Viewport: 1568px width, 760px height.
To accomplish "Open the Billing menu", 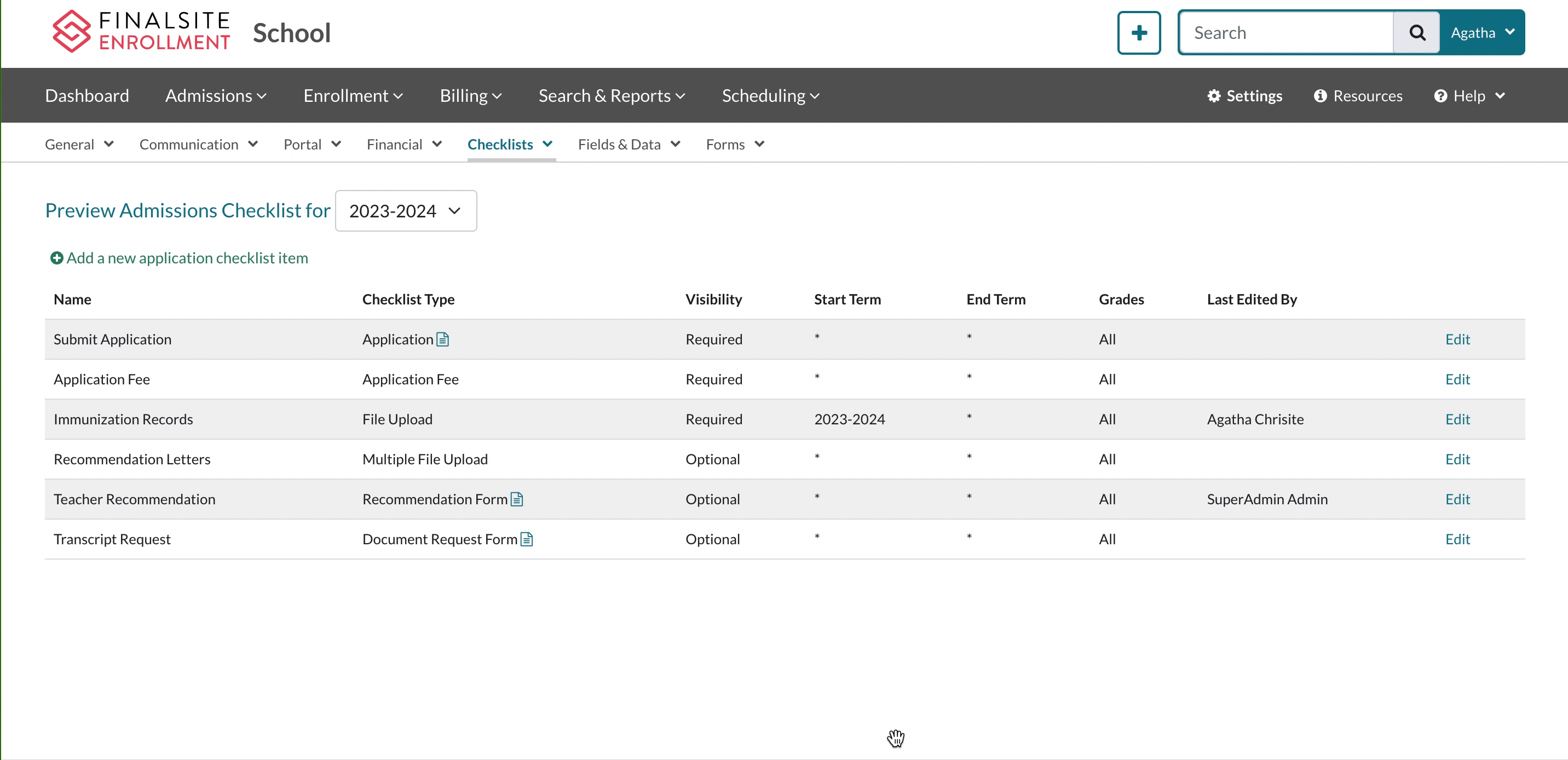I will tap(470, 96).
